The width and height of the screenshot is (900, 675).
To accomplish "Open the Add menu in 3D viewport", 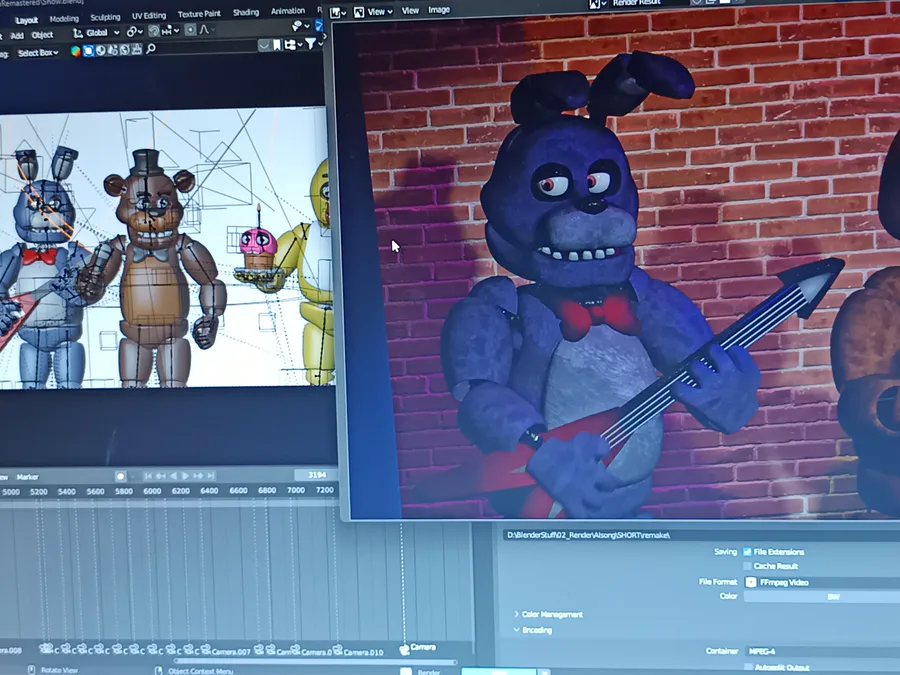I will pos(17,36).
